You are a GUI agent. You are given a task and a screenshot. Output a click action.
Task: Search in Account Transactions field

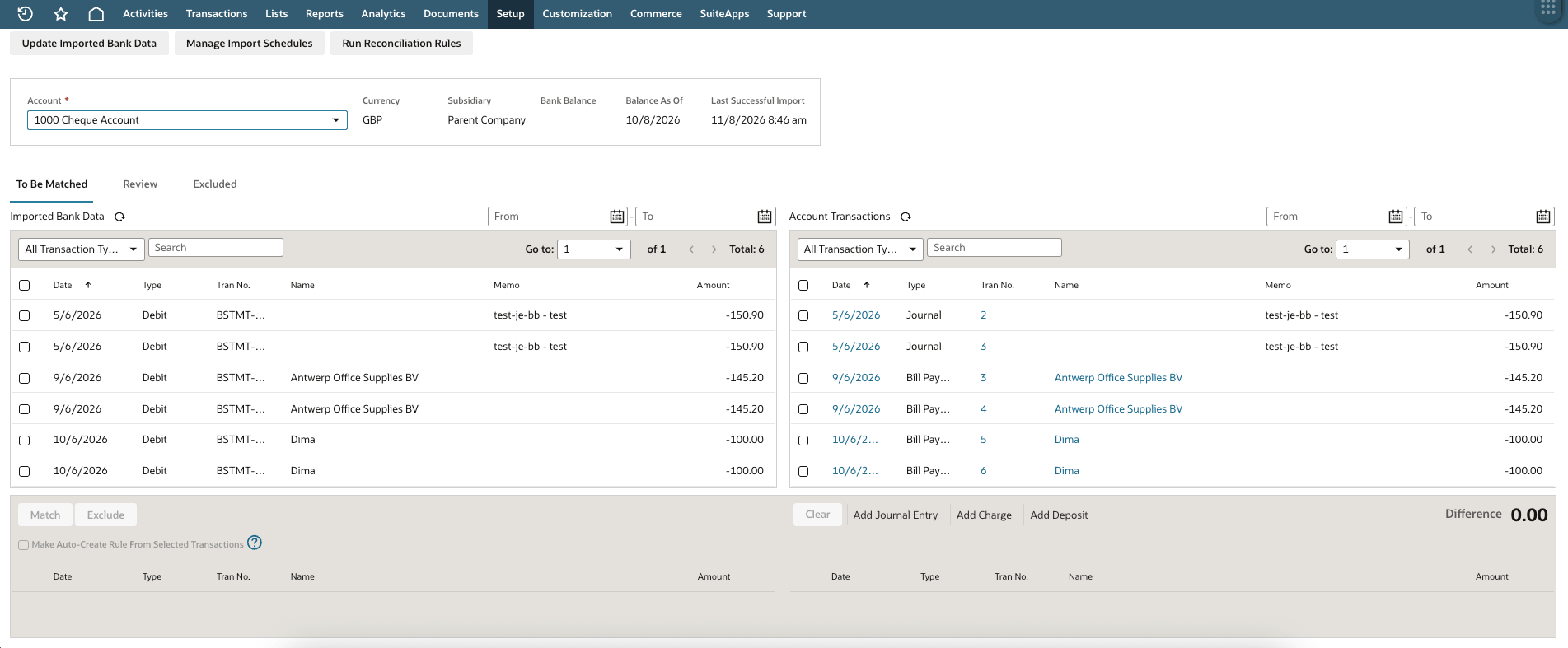(x=995, y=248)
